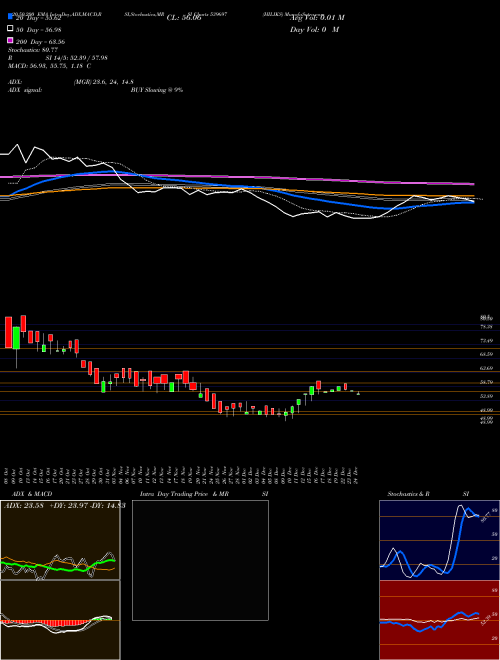Click the 63.69 price axis label

[x=486, y=368]
